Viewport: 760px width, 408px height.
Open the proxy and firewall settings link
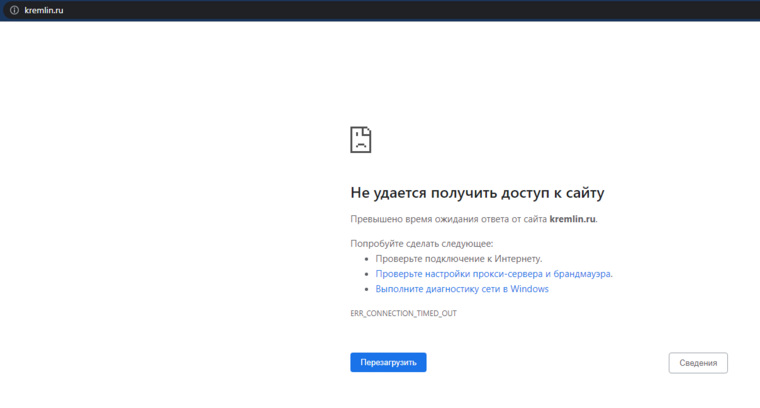point(494,274)
